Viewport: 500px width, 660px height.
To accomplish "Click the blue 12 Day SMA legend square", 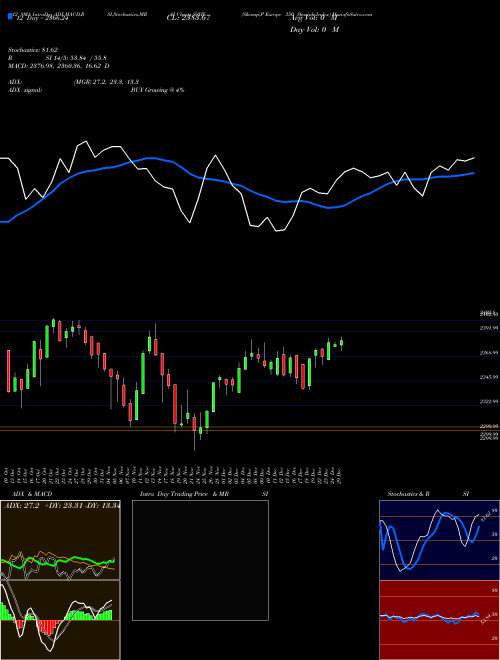I will (10, 17).
